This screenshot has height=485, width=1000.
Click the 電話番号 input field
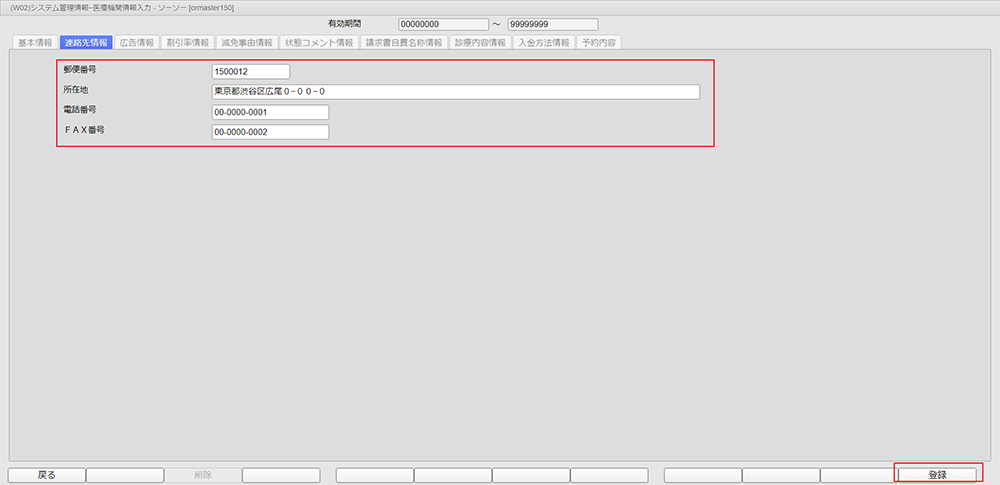click(270, 112)
